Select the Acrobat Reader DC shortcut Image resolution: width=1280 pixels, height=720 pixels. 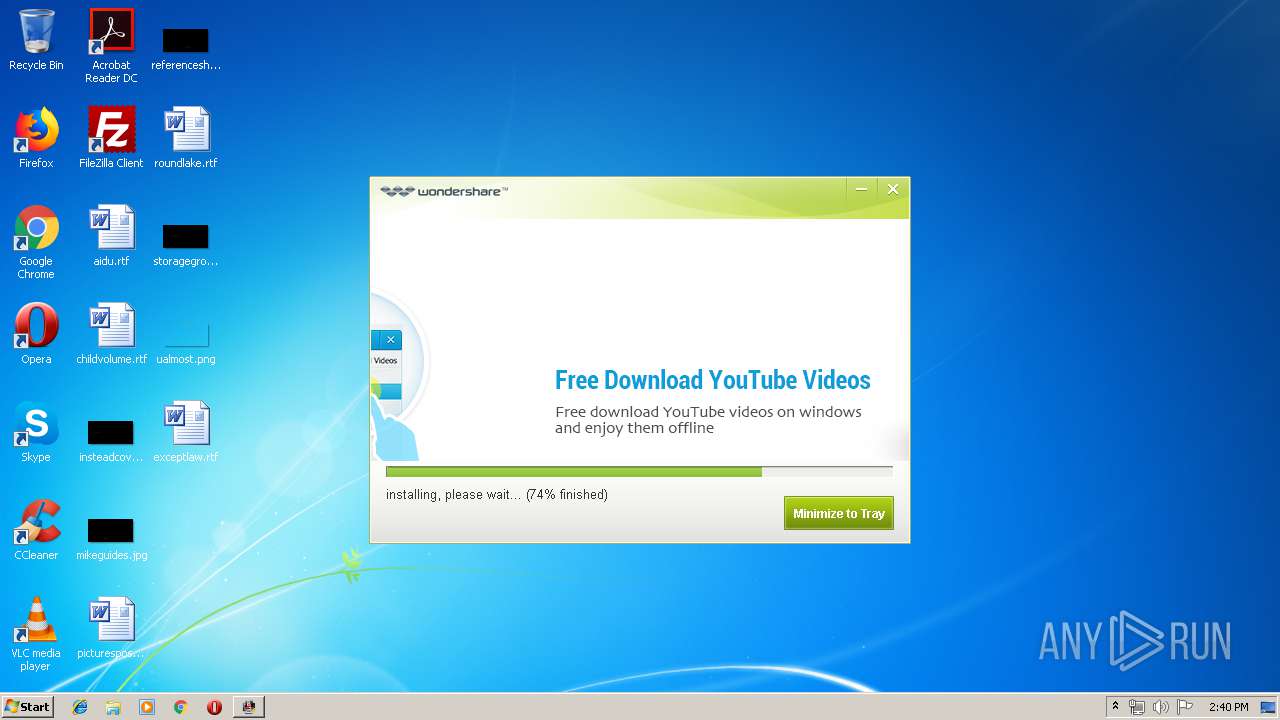point(111,46)
